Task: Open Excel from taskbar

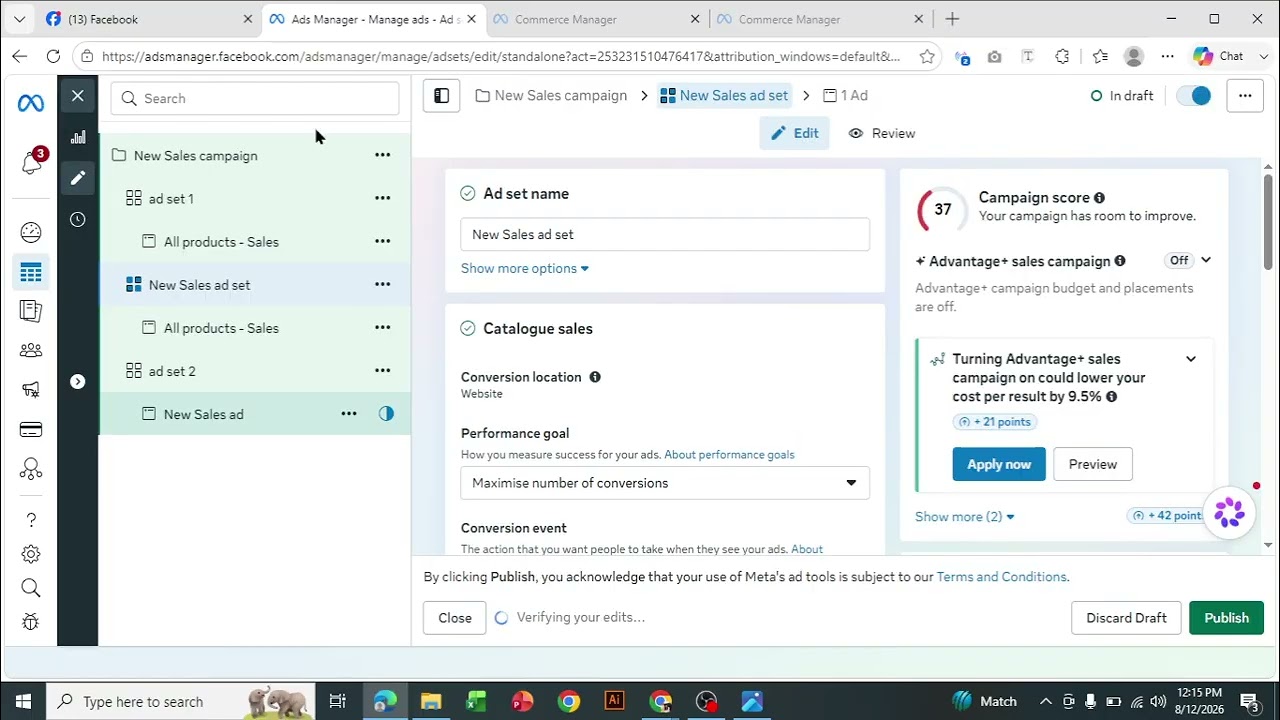Action: coord(476,701)
